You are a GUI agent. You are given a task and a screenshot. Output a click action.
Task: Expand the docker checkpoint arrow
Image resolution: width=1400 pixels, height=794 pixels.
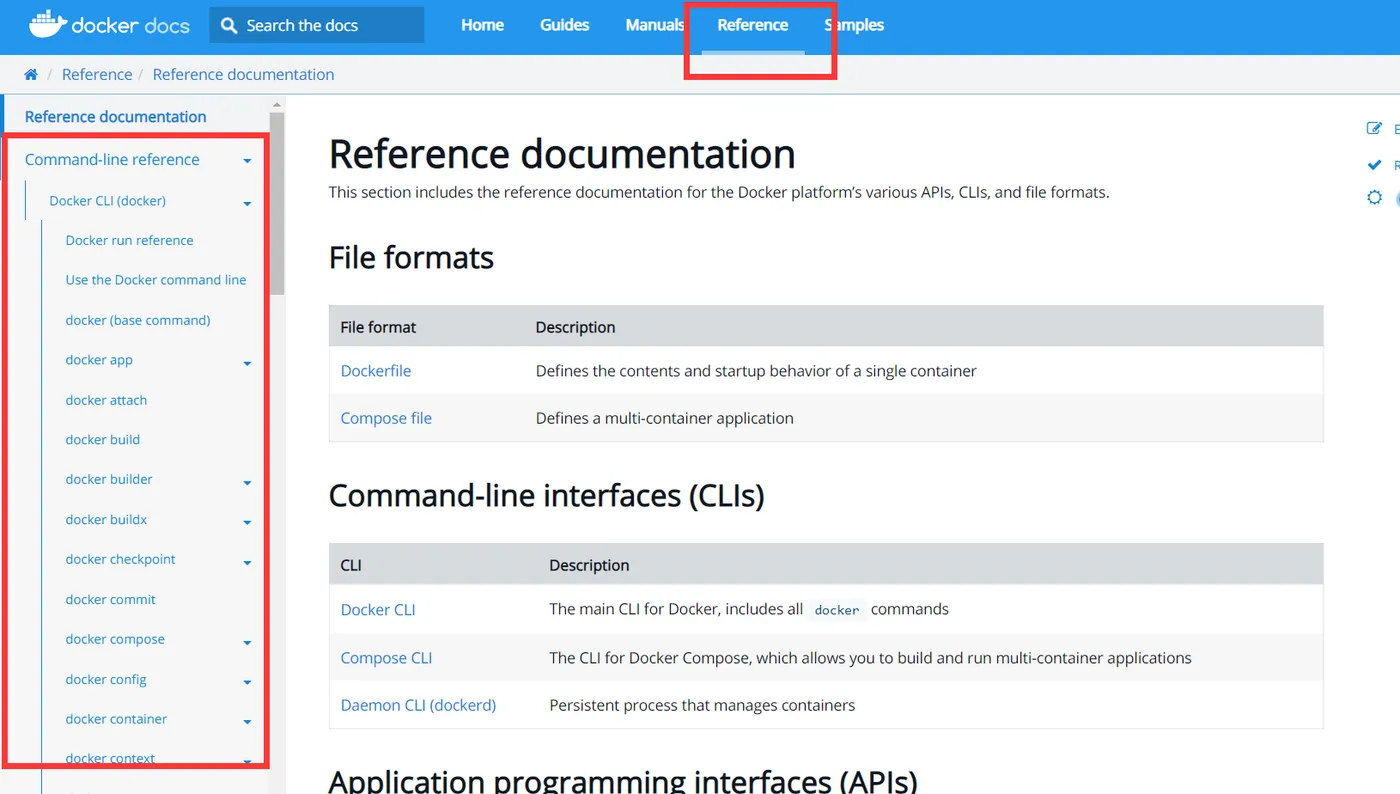[247, 562]
